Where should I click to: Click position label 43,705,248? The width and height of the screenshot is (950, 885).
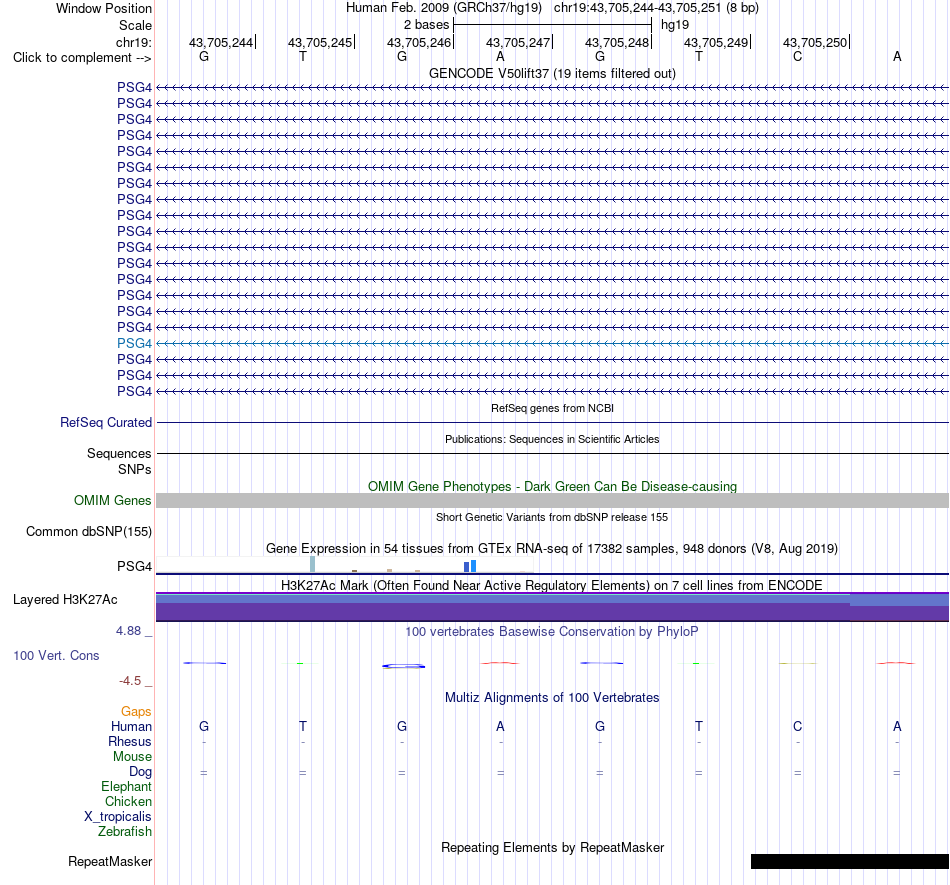click(x=617, y=42)
